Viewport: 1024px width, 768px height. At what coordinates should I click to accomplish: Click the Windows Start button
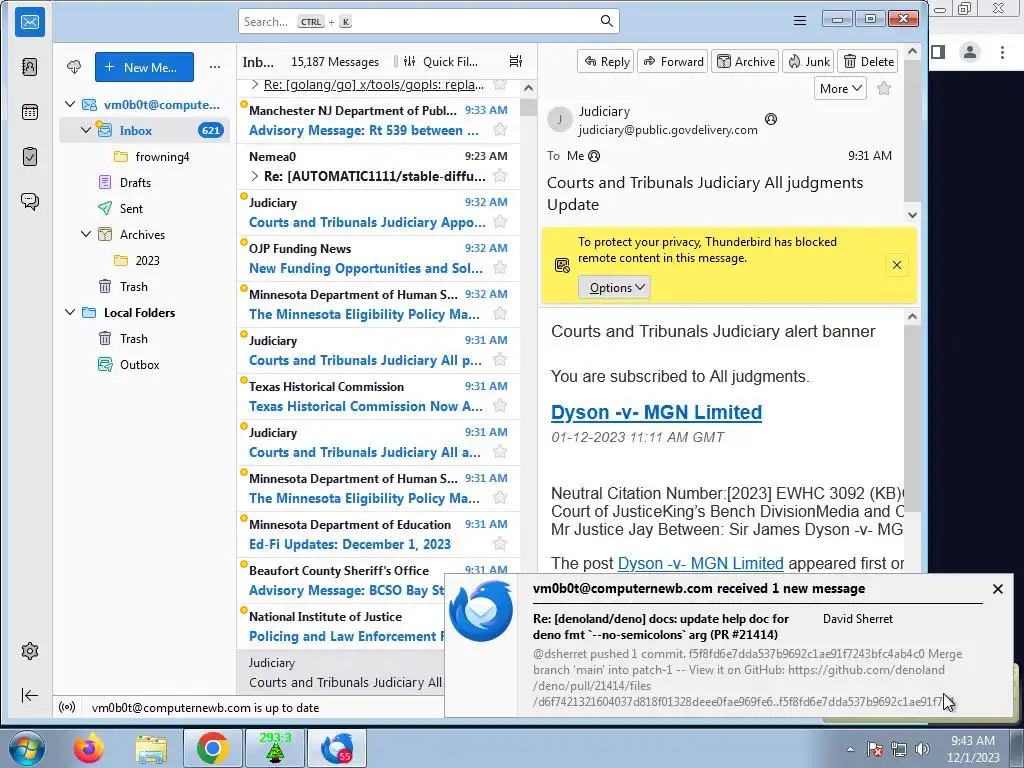coord(27,748)
